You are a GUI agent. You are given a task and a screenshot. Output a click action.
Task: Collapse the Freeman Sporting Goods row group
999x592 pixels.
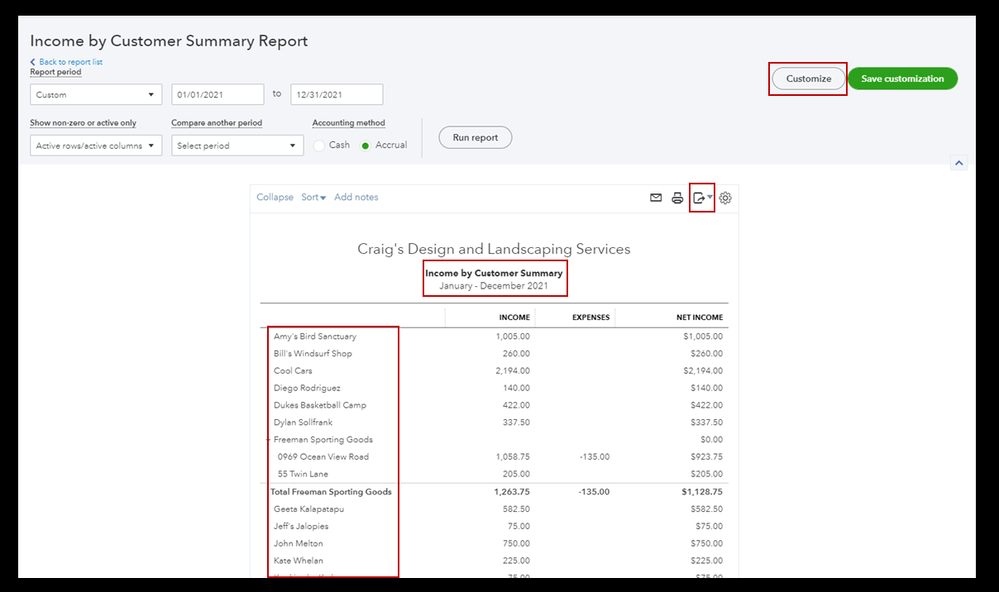268,440
